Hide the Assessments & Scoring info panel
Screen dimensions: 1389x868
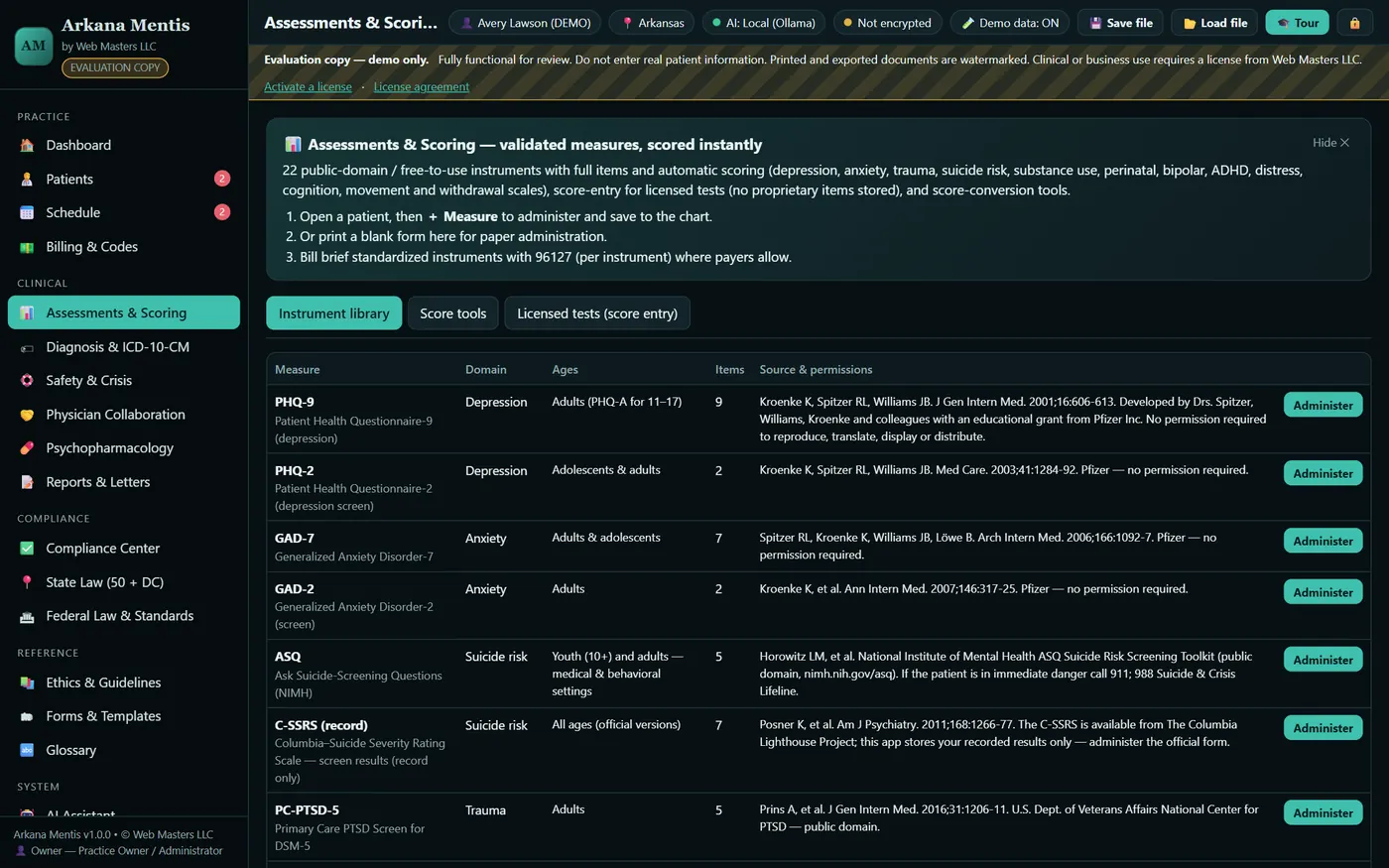point(1330,143)
